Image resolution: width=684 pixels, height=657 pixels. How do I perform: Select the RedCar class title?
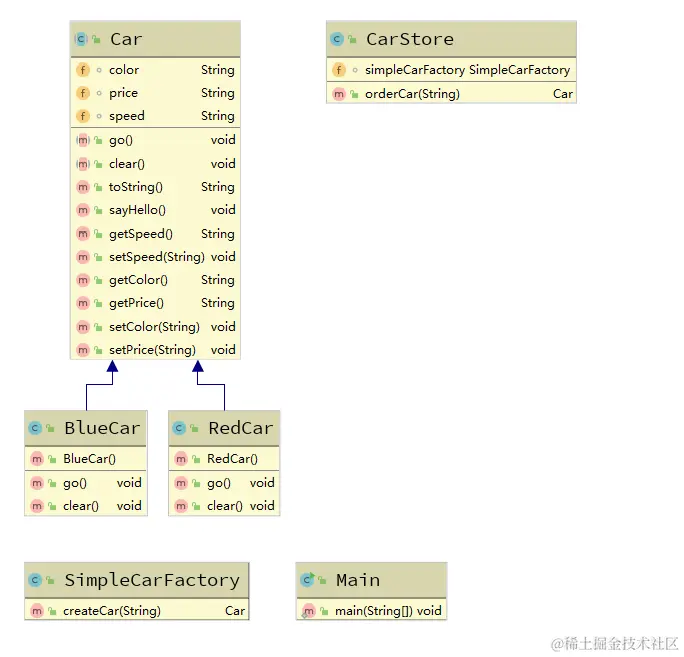click(241, 428)
